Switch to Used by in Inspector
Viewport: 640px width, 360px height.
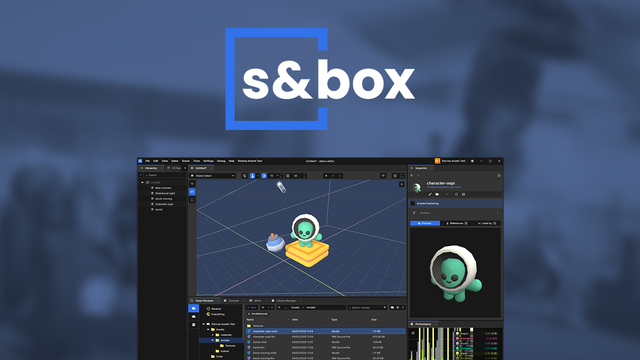(487, 223)
